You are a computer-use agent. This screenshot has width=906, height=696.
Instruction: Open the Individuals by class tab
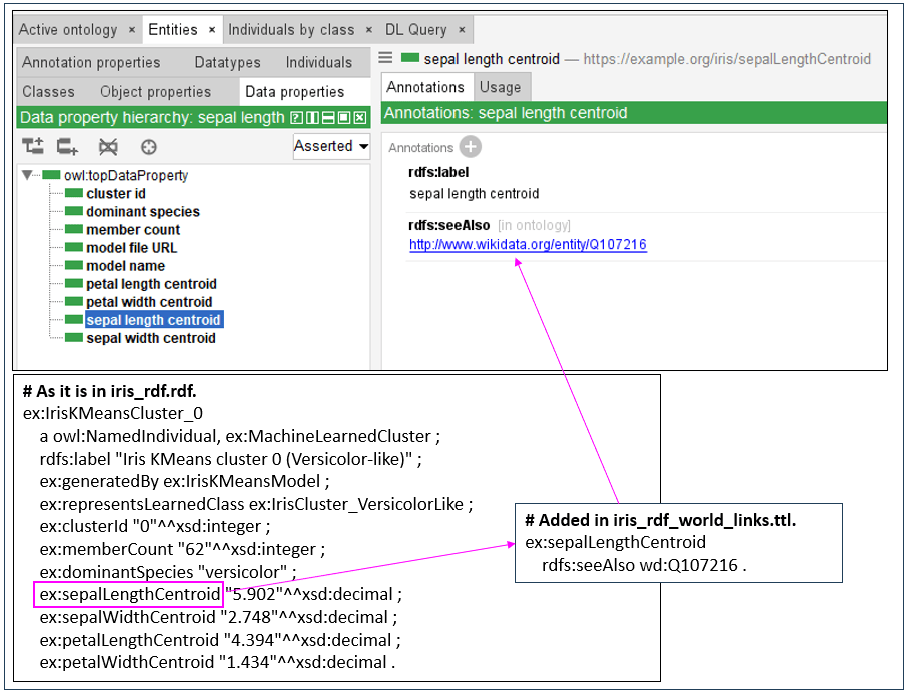click(291, 29)
